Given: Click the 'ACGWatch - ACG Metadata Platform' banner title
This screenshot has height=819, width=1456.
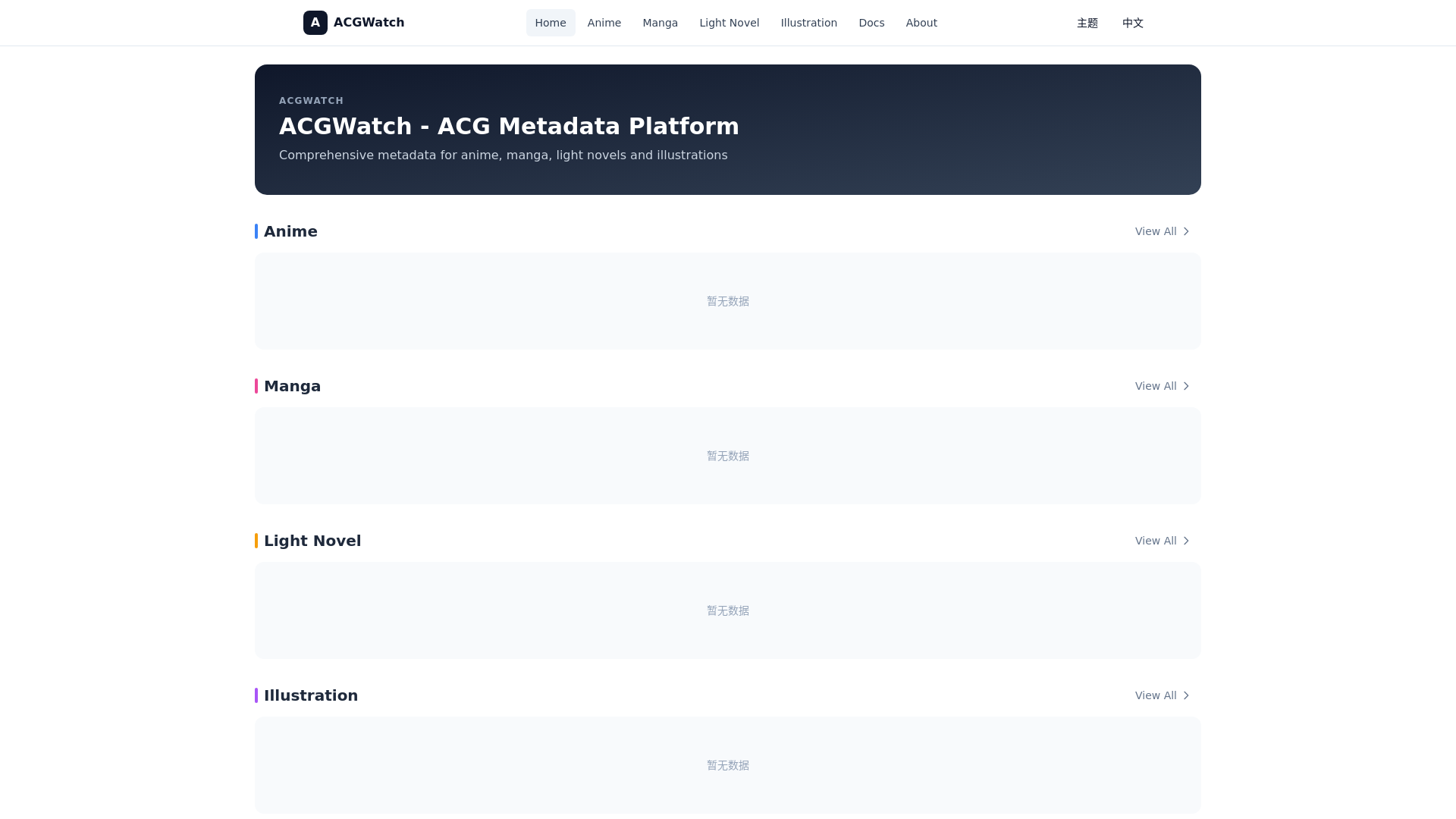Looking at the screenshot, I should [x=509, y=126].
